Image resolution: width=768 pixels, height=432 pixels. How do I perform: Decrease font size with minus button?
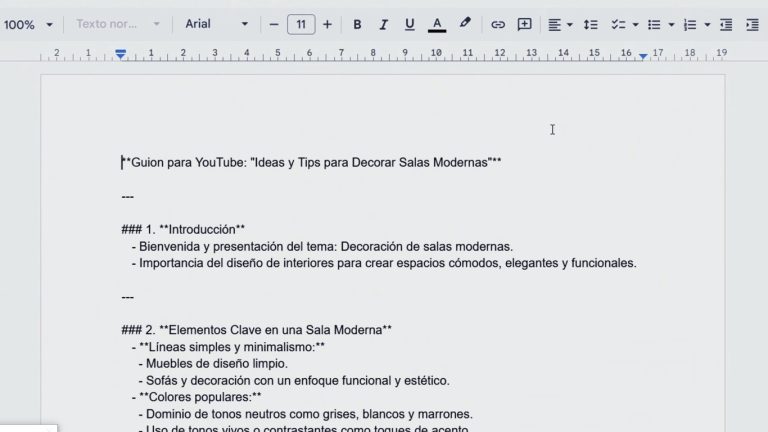274,24
